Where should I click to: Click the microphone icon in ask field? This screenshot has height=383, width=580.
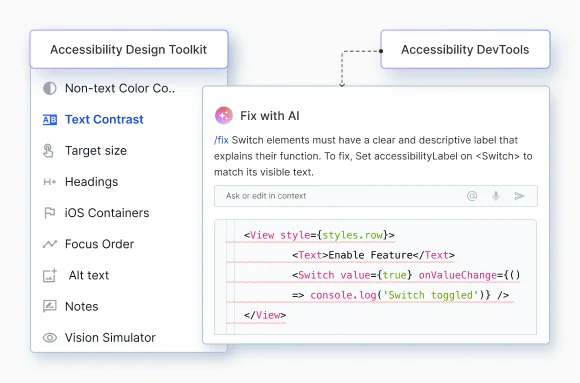coord(496,196)
